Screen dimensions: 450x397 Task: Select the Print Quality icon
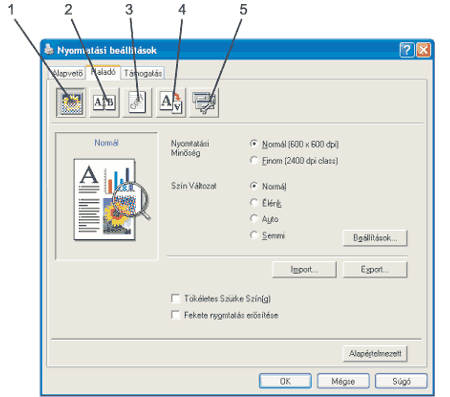tap(71, 103)
